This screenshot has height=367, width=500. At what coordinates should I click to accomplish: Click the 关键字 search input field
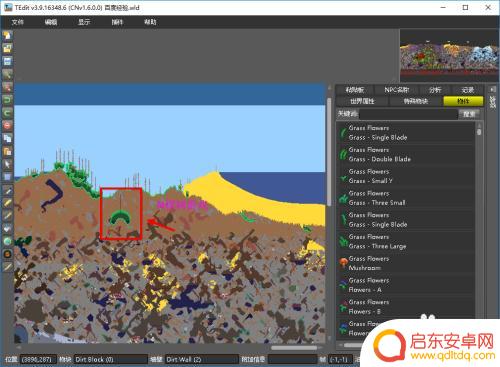[x=409, y=114]
